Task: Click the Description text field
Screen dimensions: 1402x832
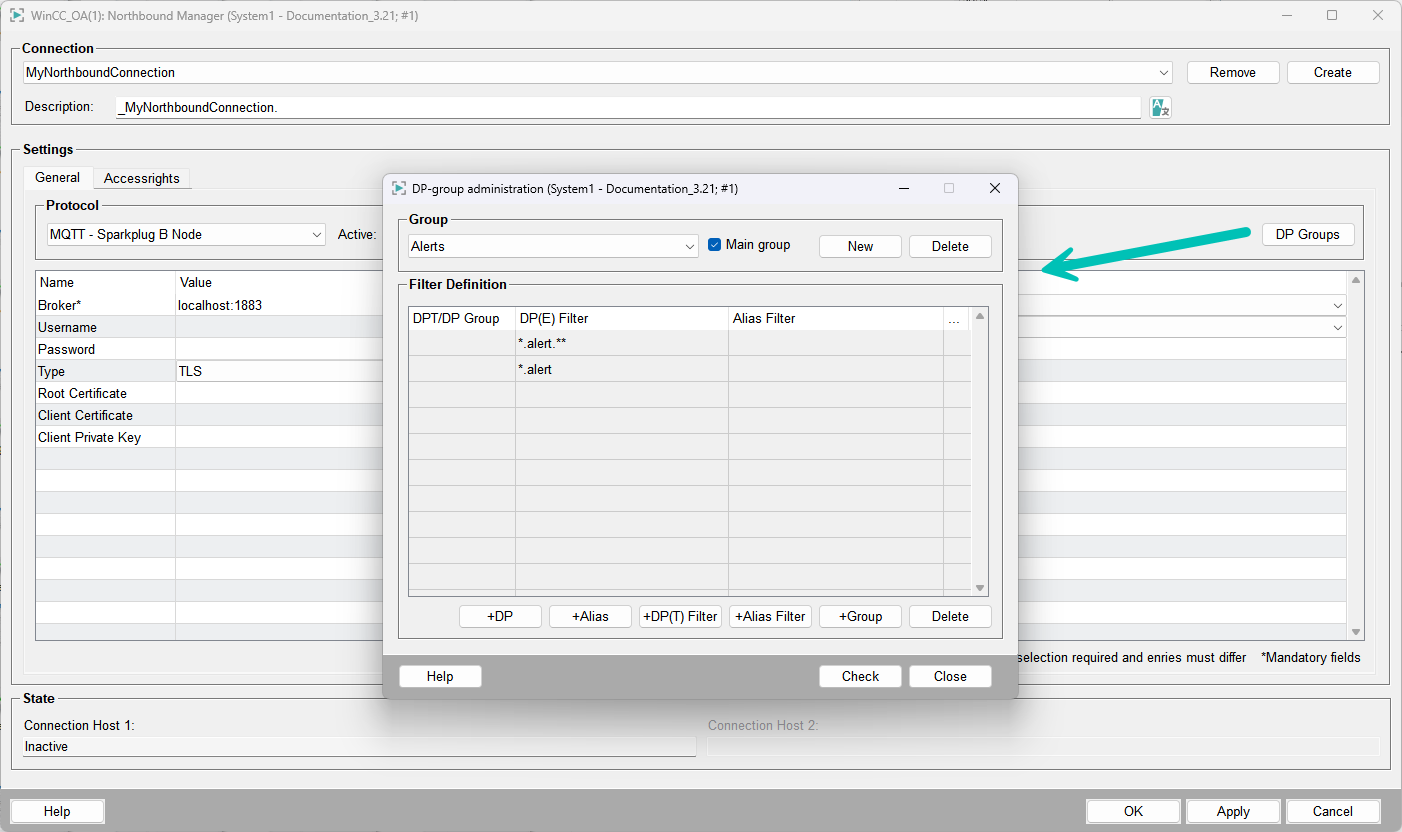Action: [x=628, y=107]
